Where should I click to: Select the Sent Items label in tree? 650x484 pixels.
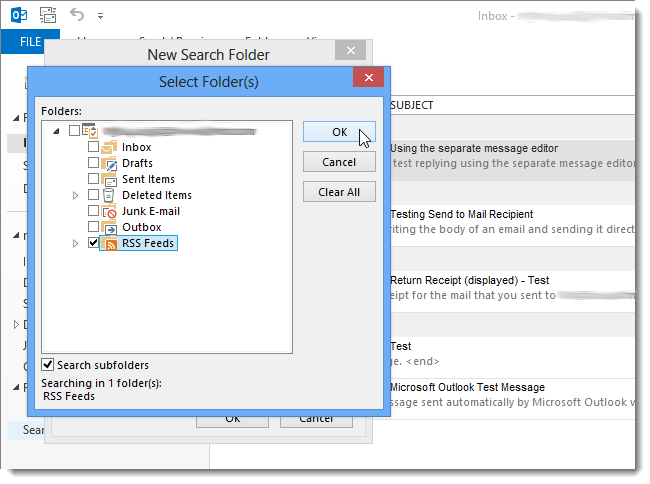point(148,179)
